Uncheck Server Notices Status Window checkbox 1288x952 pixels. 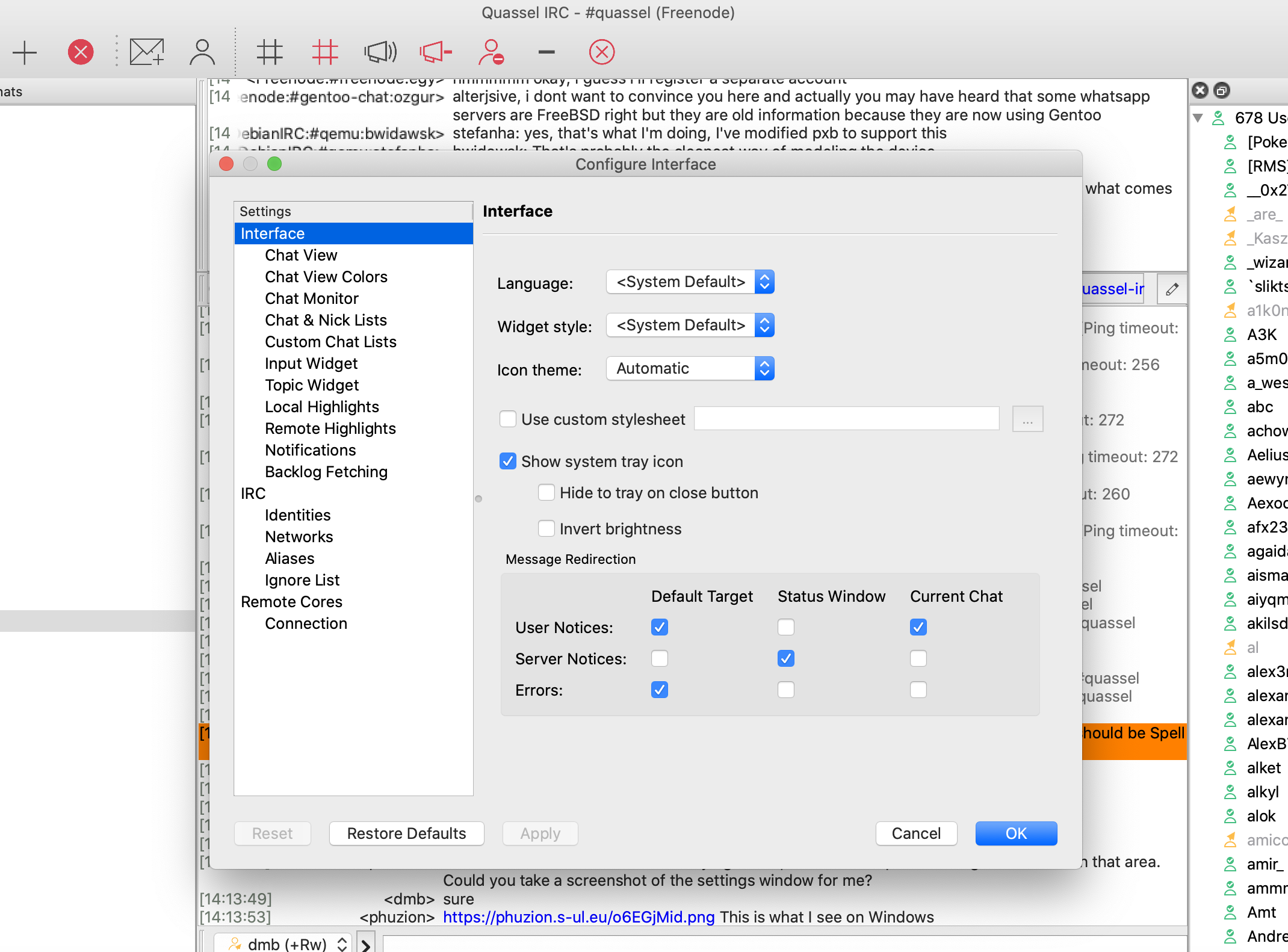coord(786,658)
